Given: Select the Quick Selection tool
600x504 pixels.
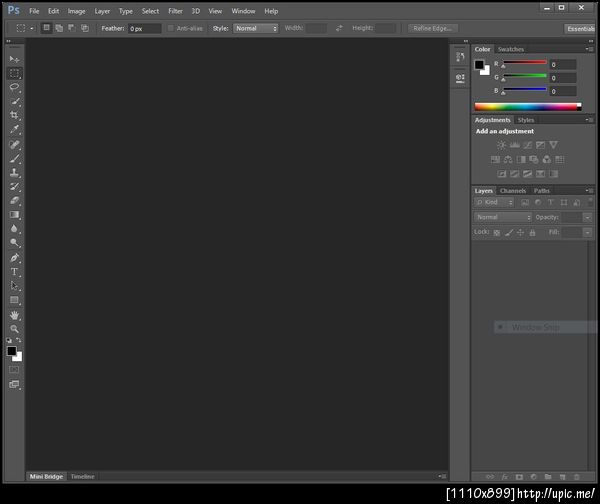Looking at the screenshot, I should (x=15, y=101).
